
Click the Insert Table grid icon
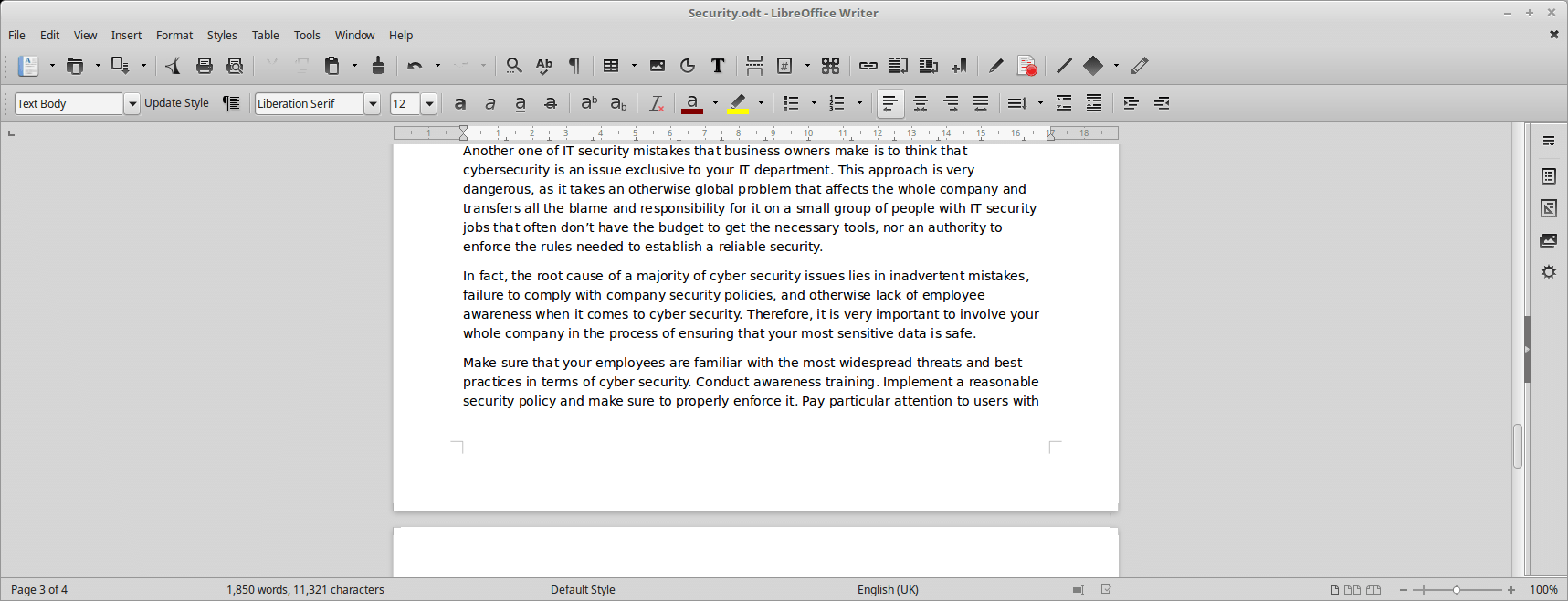click(611, 66)
